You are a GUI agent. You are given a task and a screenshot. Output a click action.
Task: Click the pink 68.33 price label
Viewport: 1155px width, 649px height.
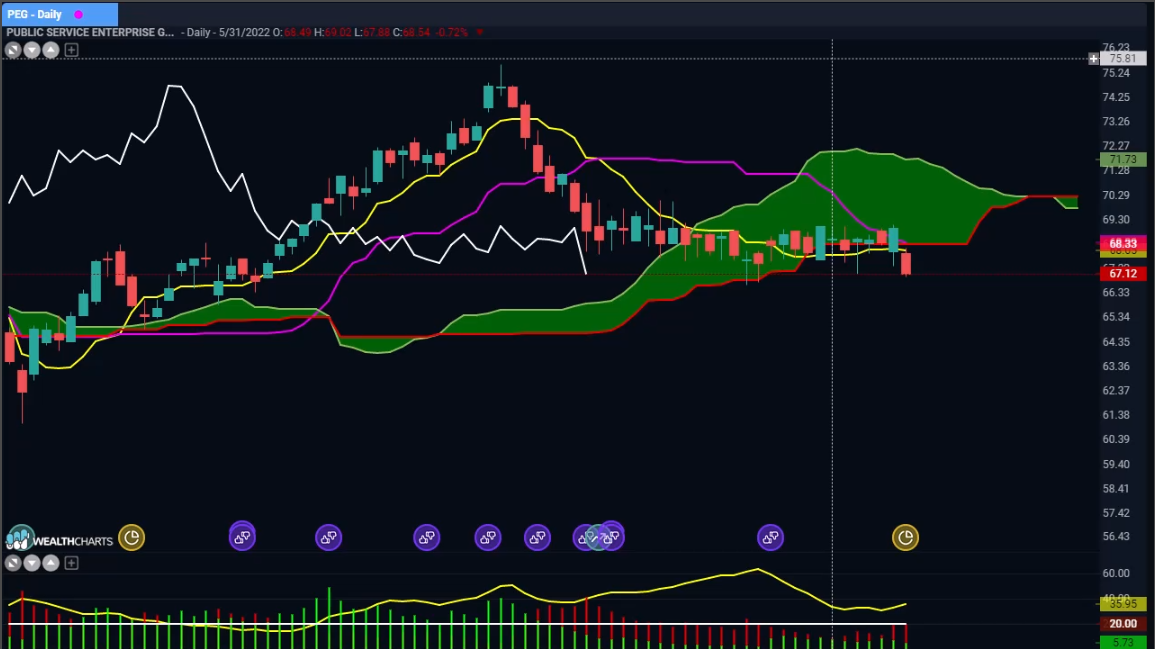(1123, 243)
